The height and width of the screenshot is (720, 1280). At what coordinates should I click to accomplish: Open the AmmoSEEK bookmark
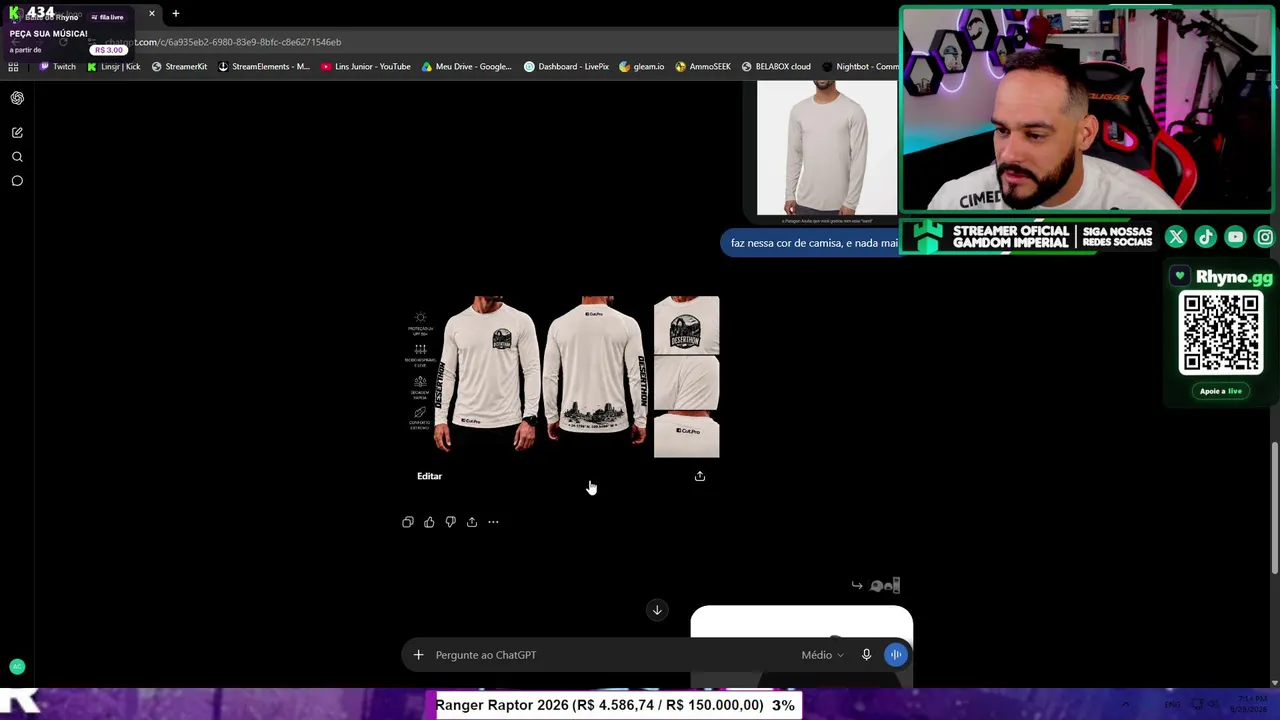pos(703,67)
